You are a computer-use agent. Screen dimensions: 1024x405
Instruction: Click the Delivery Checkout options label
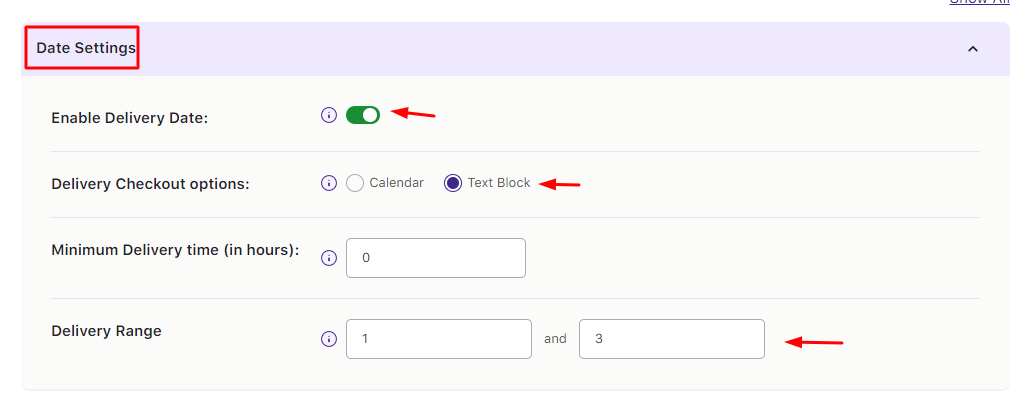150,184
